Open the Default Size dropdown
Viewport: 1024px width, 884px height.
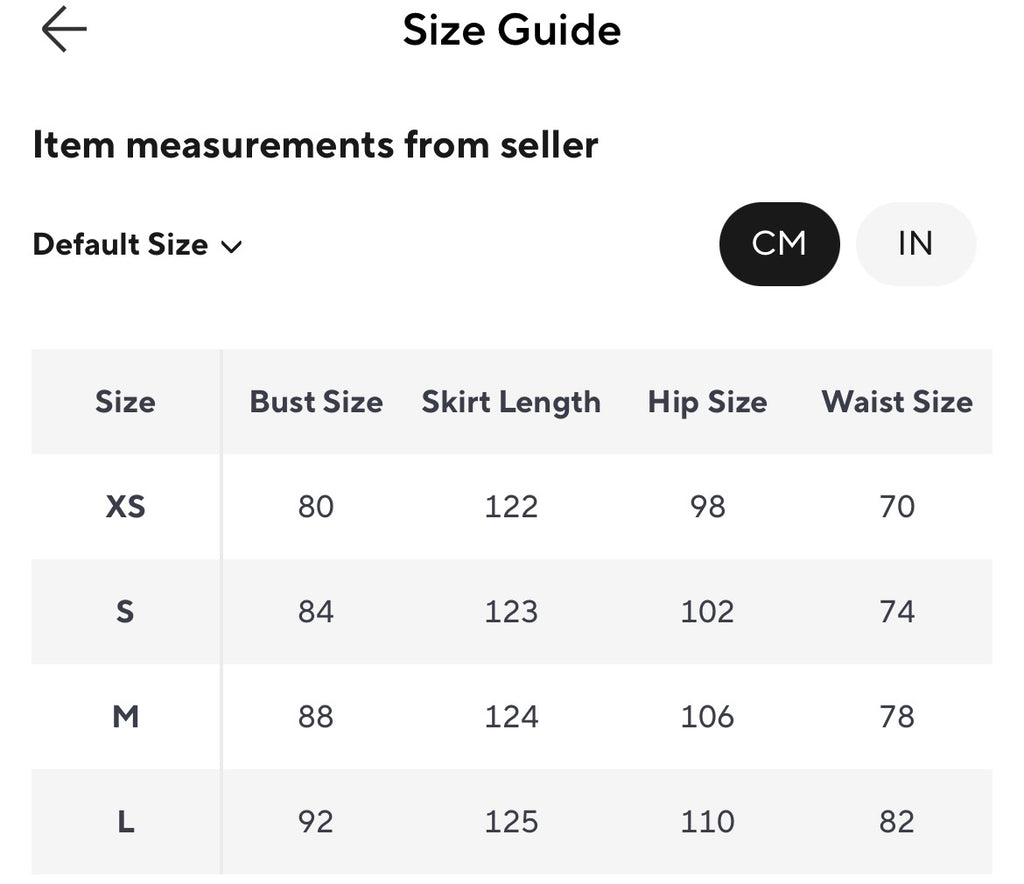pyautogui.click(x=137, y=245)
